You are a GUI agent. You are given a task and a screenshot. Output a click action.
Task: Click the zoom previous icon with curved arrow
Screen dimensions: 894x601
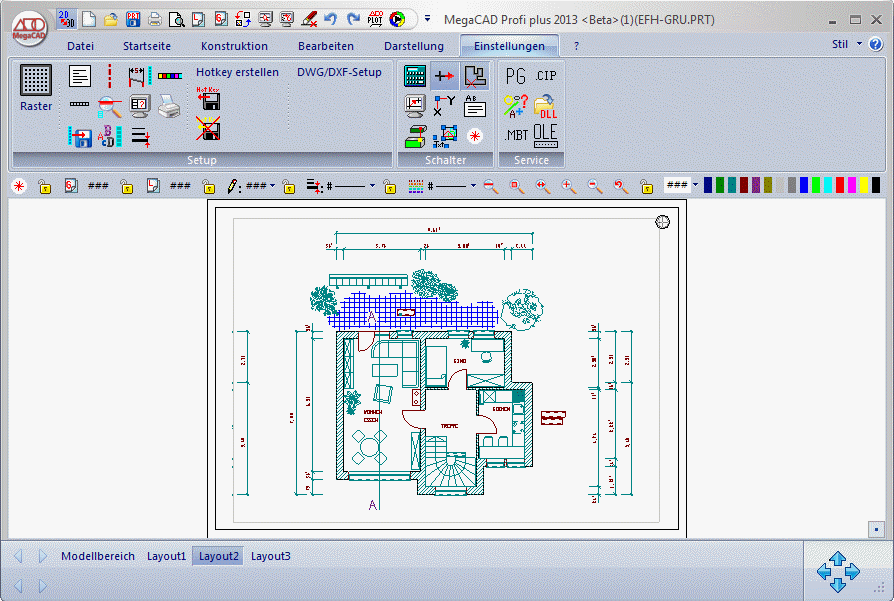[620, 186]
